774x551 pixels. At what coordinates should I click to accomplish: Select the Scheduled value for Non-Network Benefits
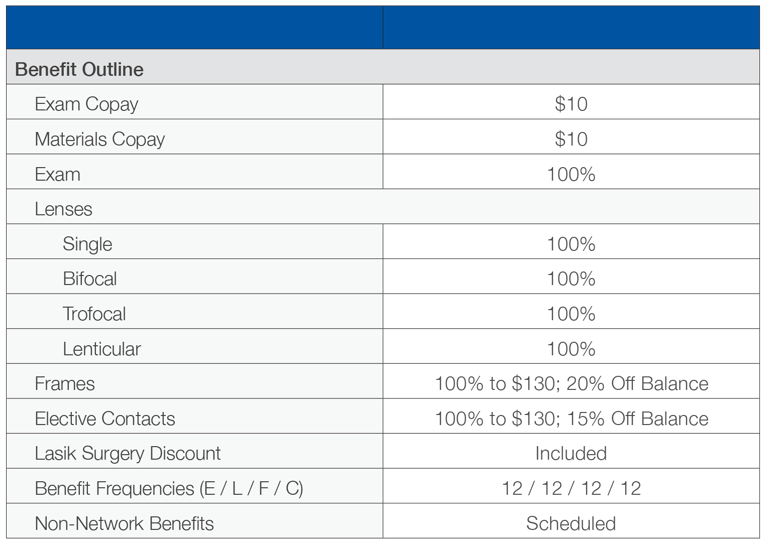tap(571, 523)
